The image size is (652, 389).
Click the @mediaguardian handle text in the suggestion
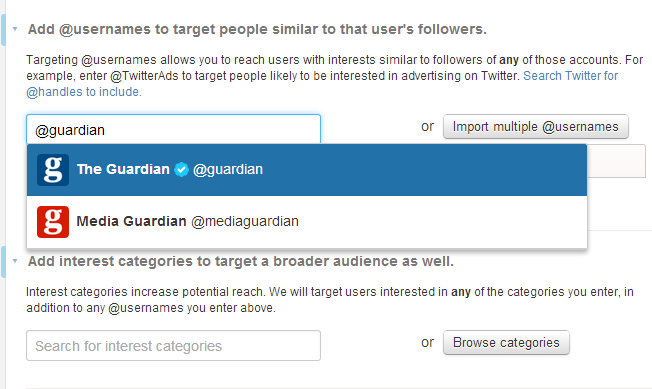pos(245,222)
